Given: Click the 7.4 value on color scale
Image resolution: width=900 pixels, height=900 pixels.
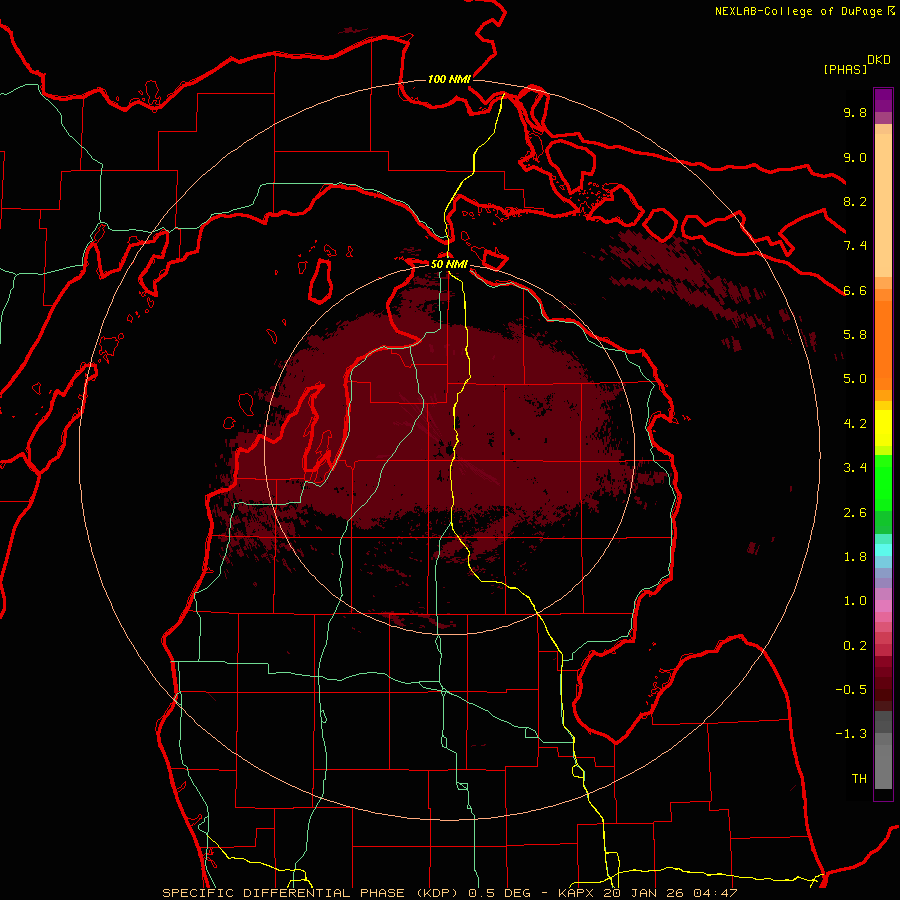Looking at the screenshot, I should pos(855,246).
